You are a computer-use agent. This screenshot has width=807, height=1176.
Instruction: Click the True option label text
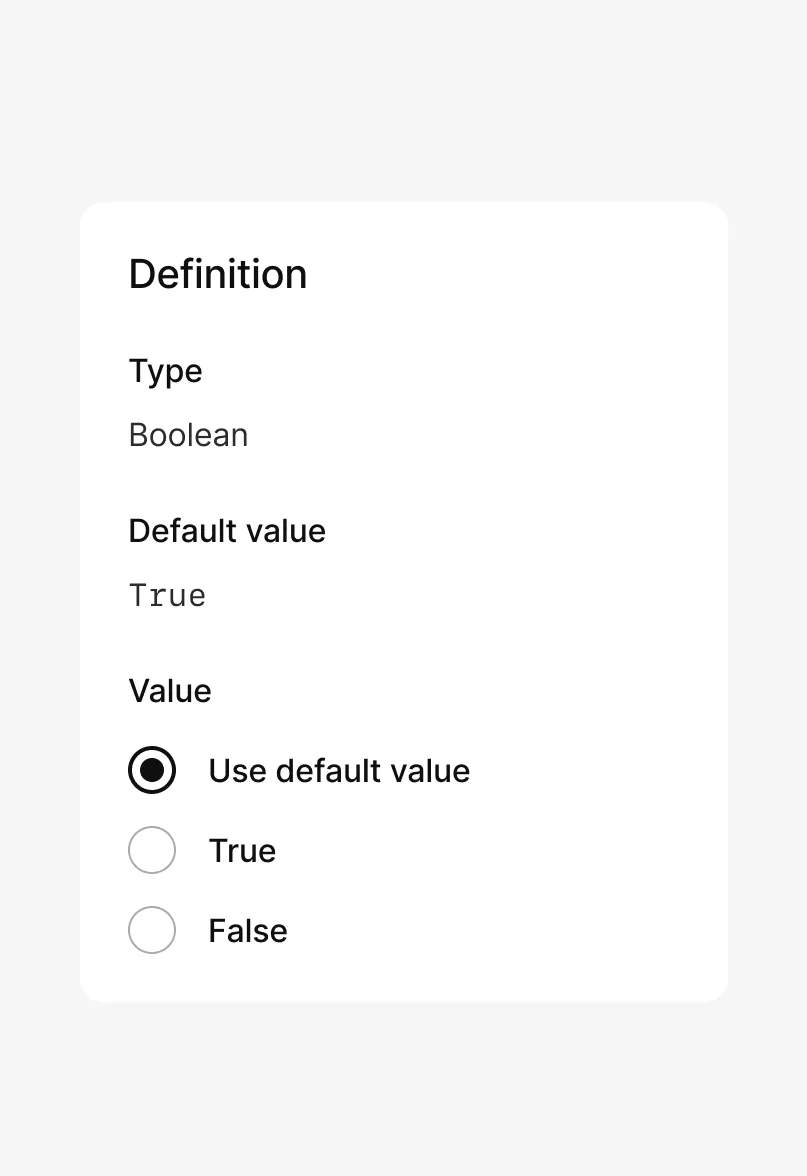point(242,851)
